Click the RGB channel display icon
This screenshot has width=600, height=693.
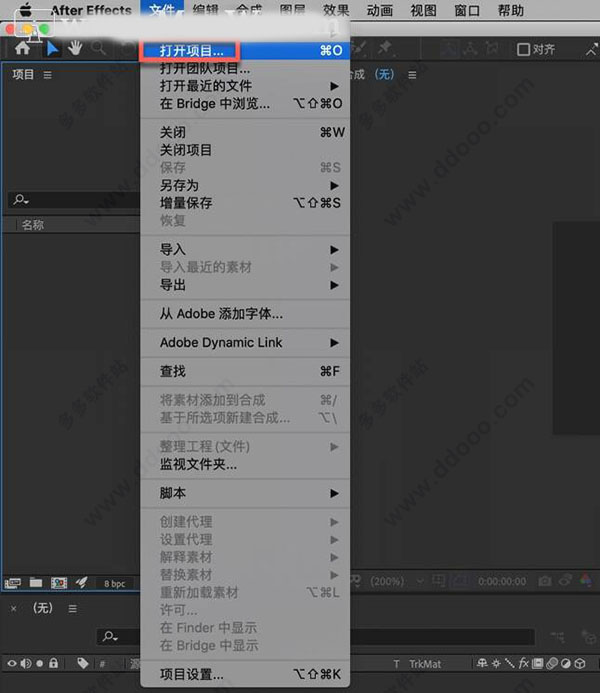[x=586, y=579]
